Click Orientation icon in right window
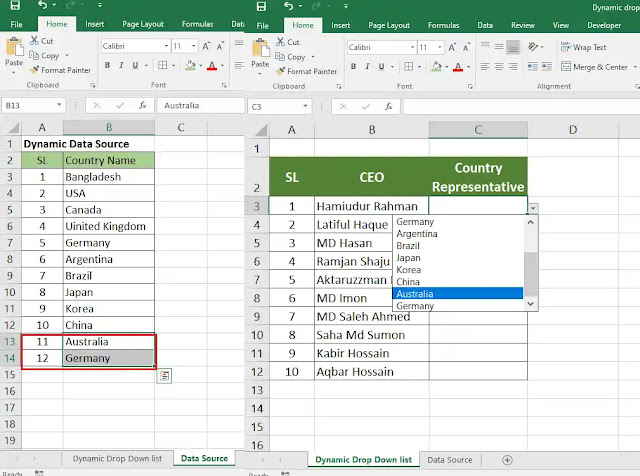 tap(533, 47)
